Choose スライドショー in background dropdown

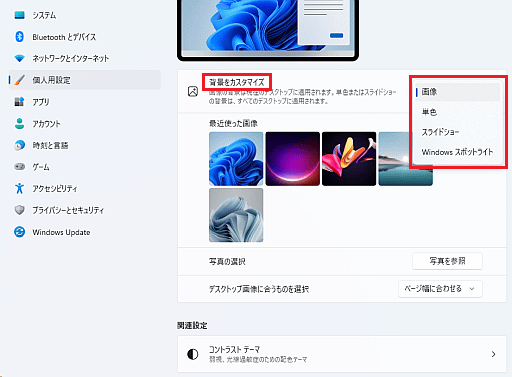[457, 132]
